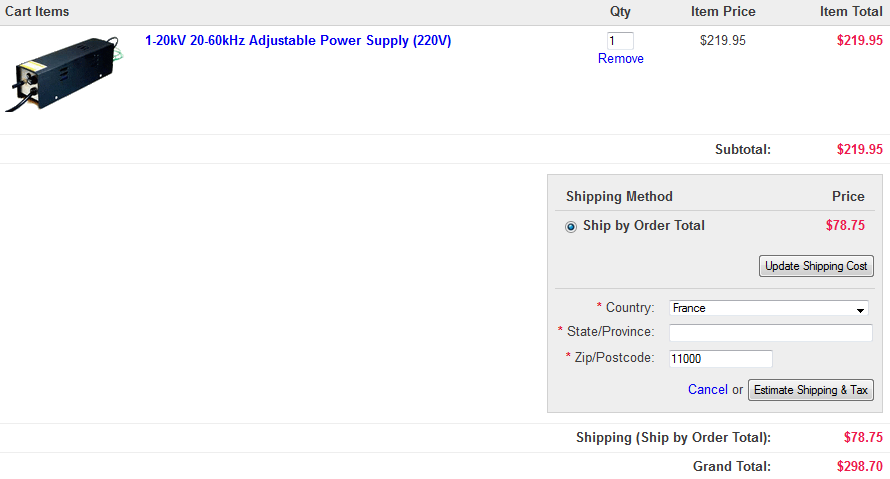Image resolution: width=890 pixels, height=479 pixels.
Task: Click the Subtotal amount $219.95
Action: coord(859,150)
